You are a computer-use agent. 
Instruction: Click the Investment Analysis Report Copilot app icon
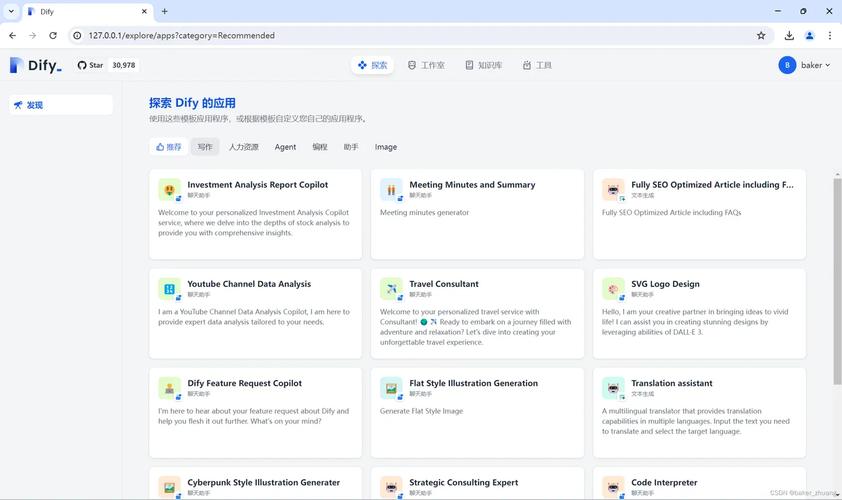click(169, 190)
